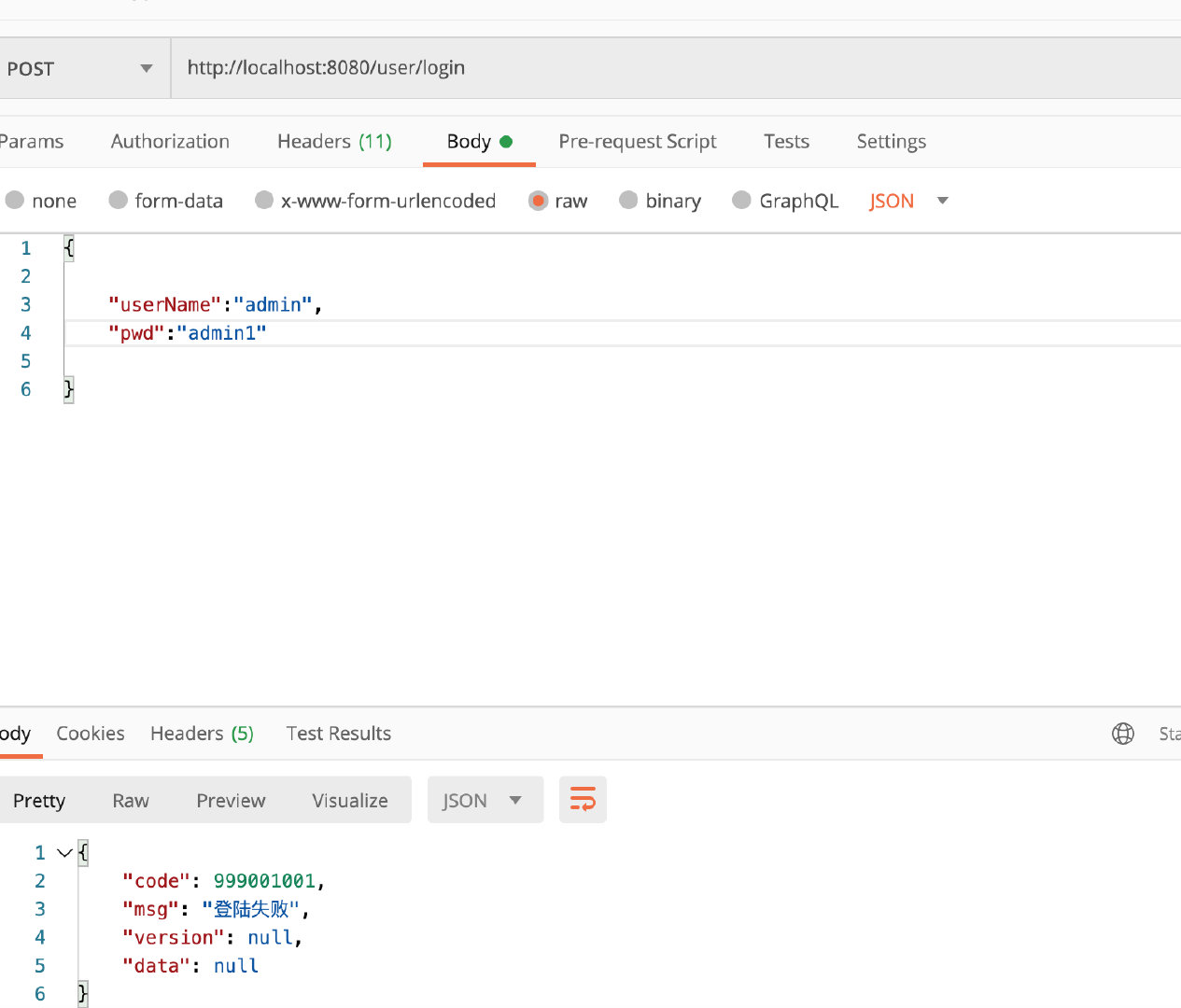Collapse the response JSON root object
The width and height of the screenshot is (1181, 1008).
tap(64, 853)
